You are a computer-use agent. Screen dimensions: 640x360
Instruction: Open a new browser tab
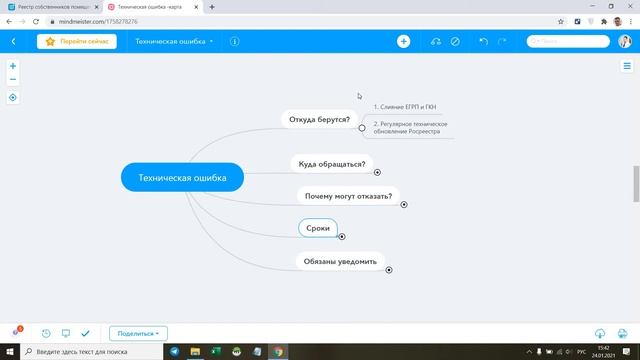pos(212,7)
